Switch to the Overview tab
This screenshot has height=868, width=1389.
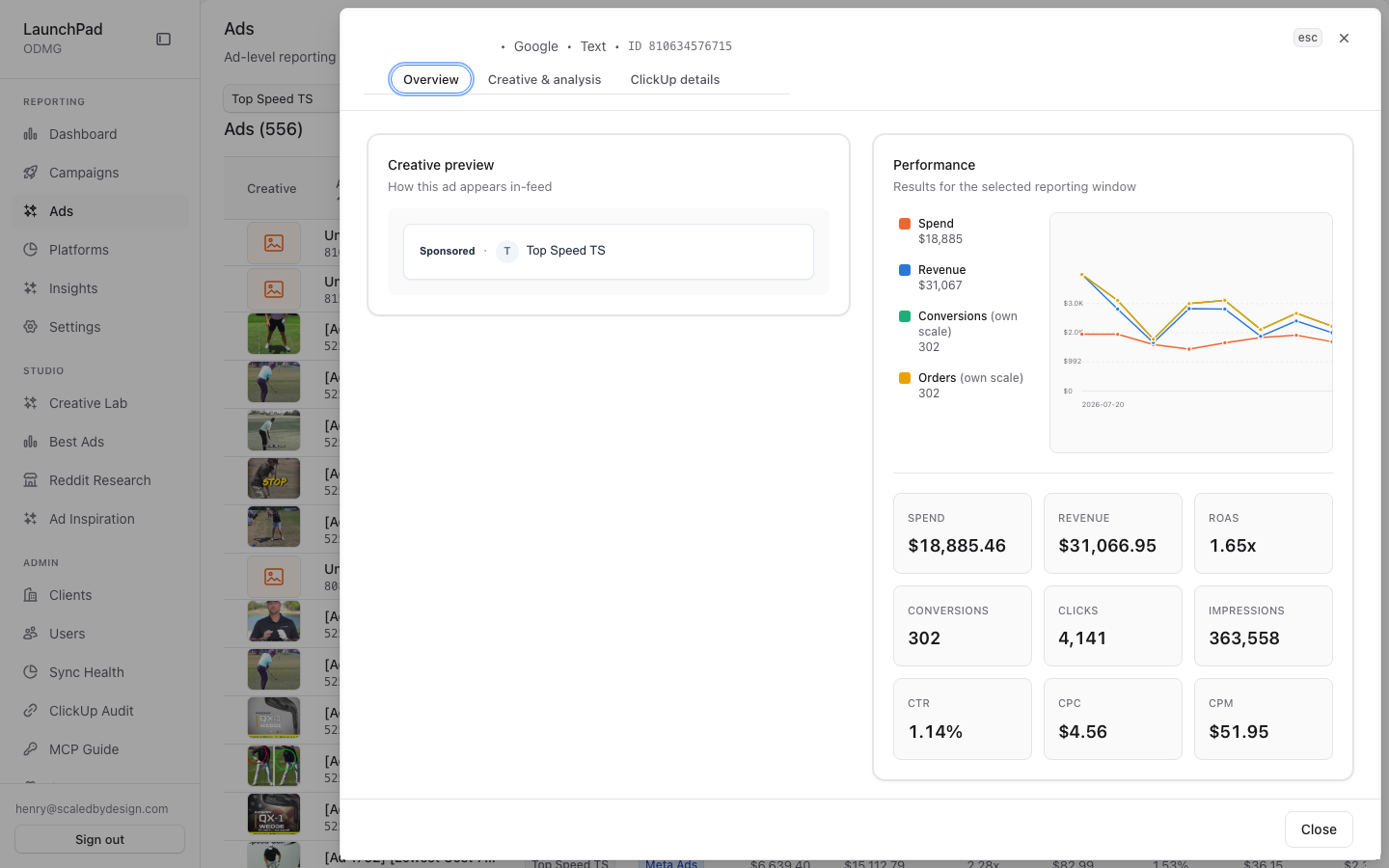point(431,79)
